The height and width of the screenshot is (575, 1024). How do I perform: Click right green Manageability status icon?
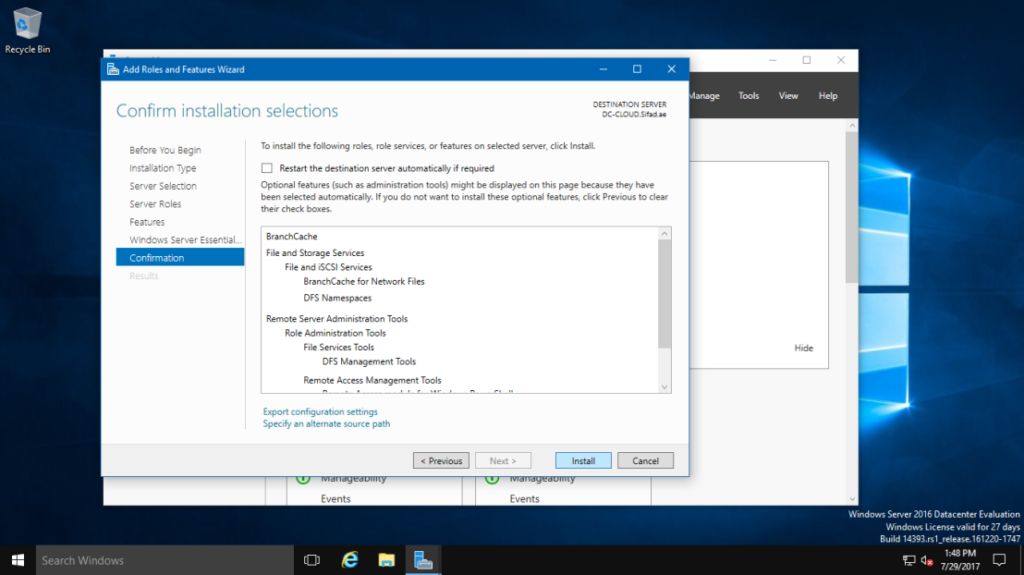[x=492, y=479]
